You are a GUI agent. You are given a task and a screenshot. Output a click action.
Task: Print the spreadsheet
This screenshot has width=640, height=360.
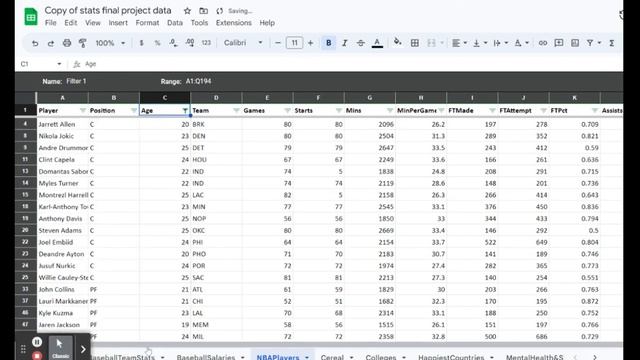click(67, 43)
